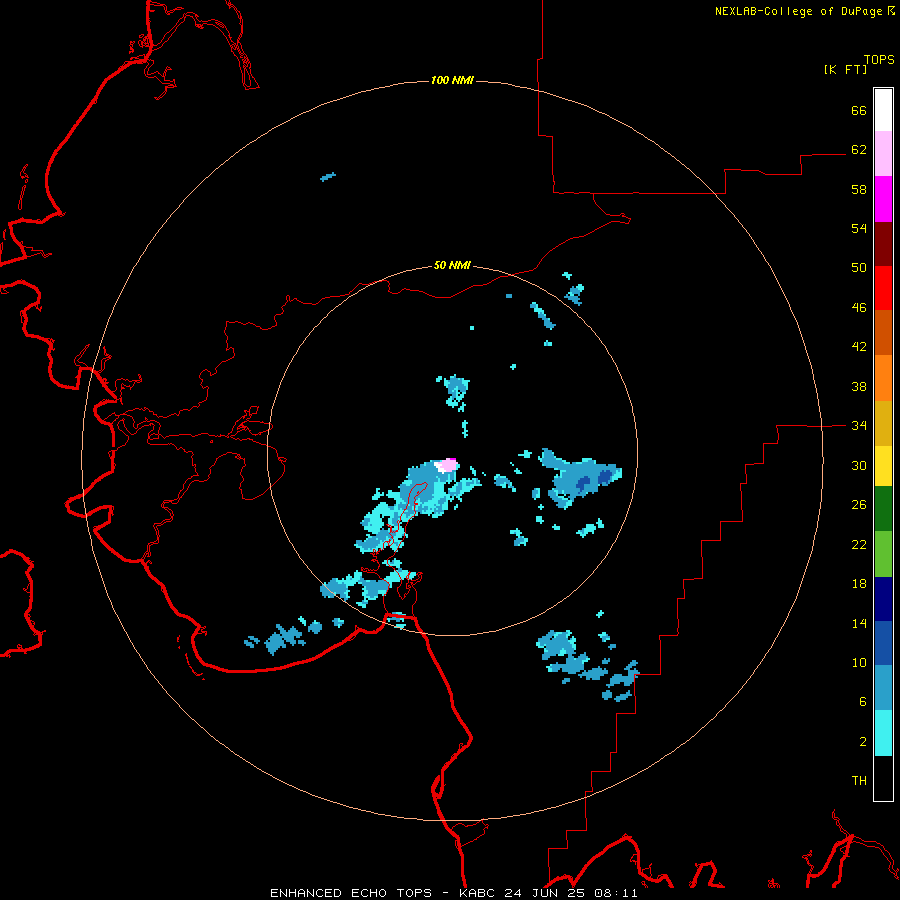Click the gold legend swatch
The width and height of the screenshot is (900, 900).
883,423
